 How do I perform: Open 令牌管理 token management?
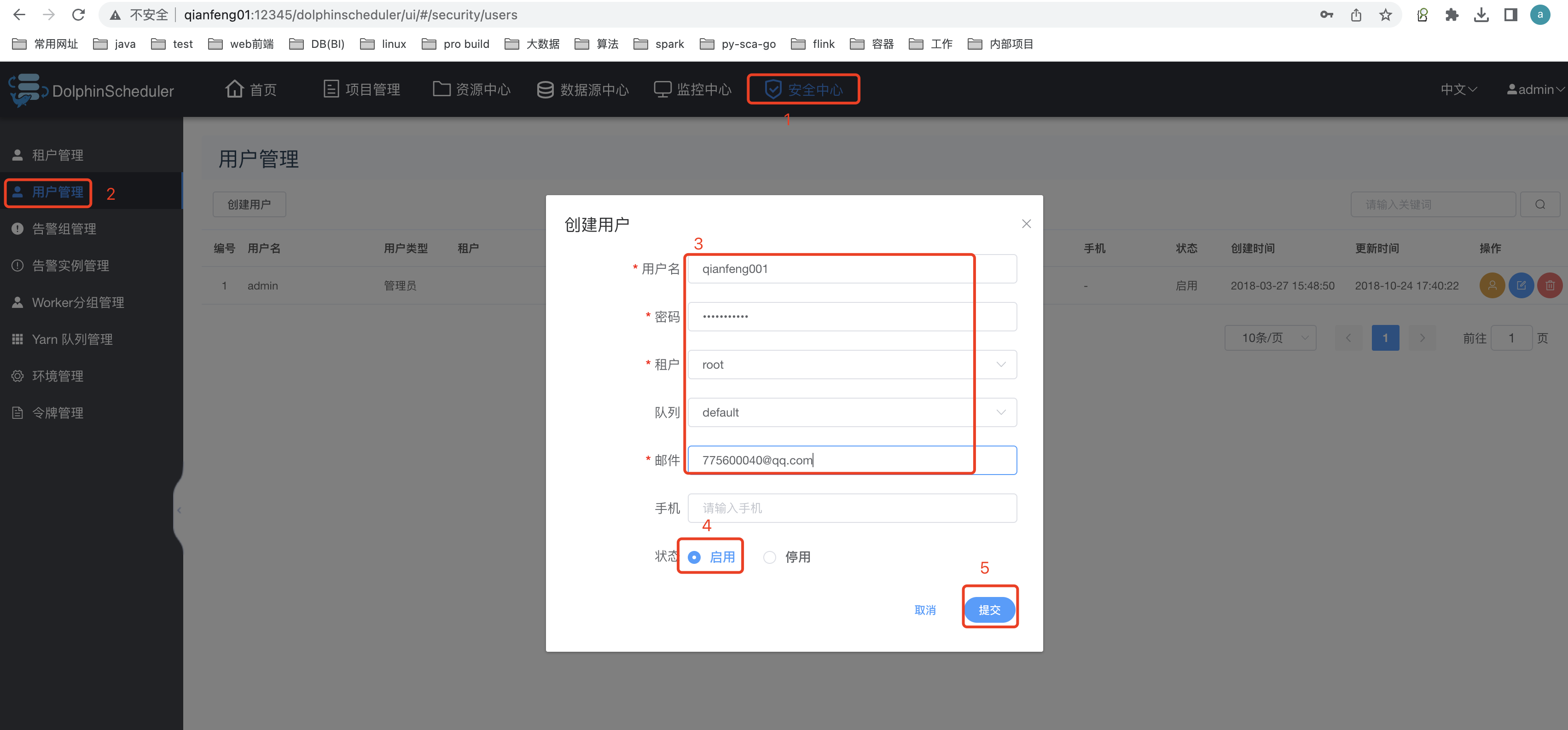tap(57, 412)
